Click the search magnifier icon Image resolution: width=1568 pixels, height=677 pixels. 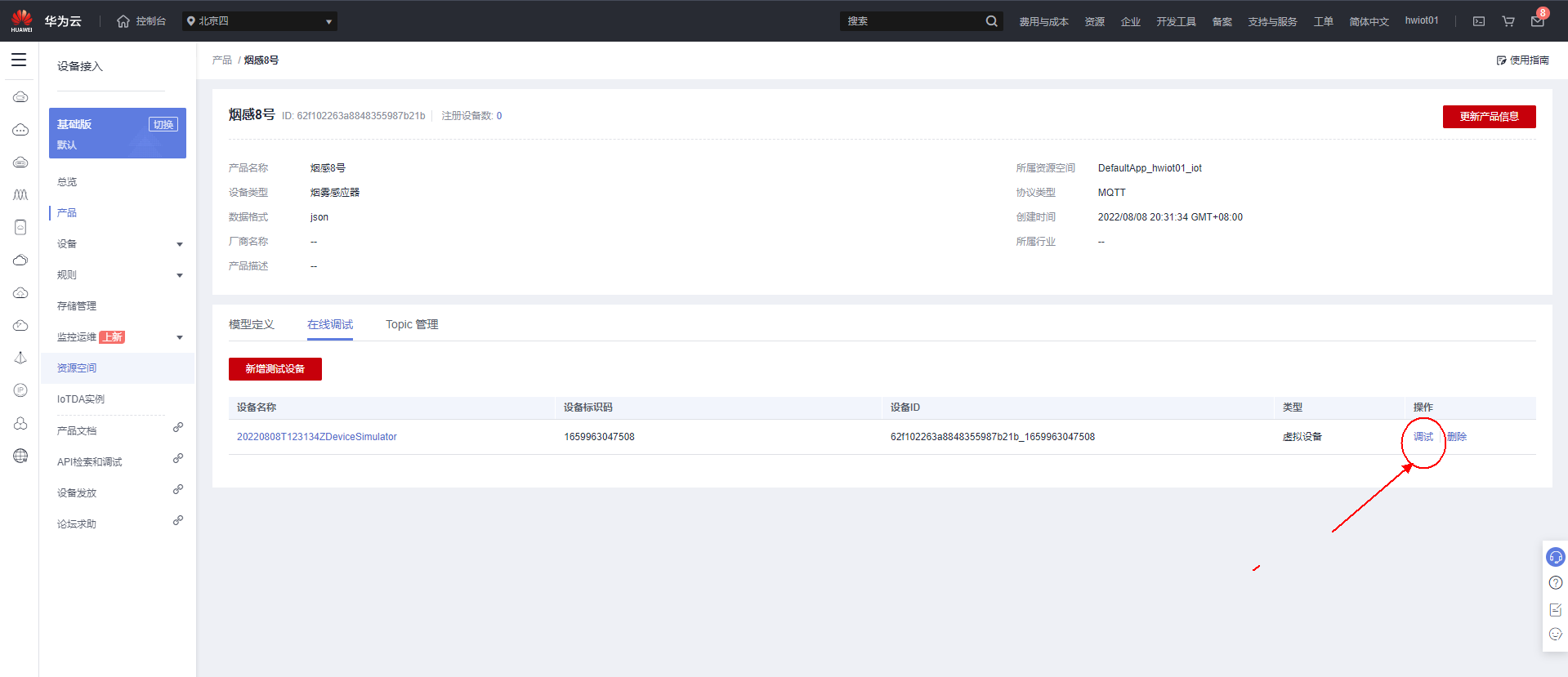coord(991,21)
